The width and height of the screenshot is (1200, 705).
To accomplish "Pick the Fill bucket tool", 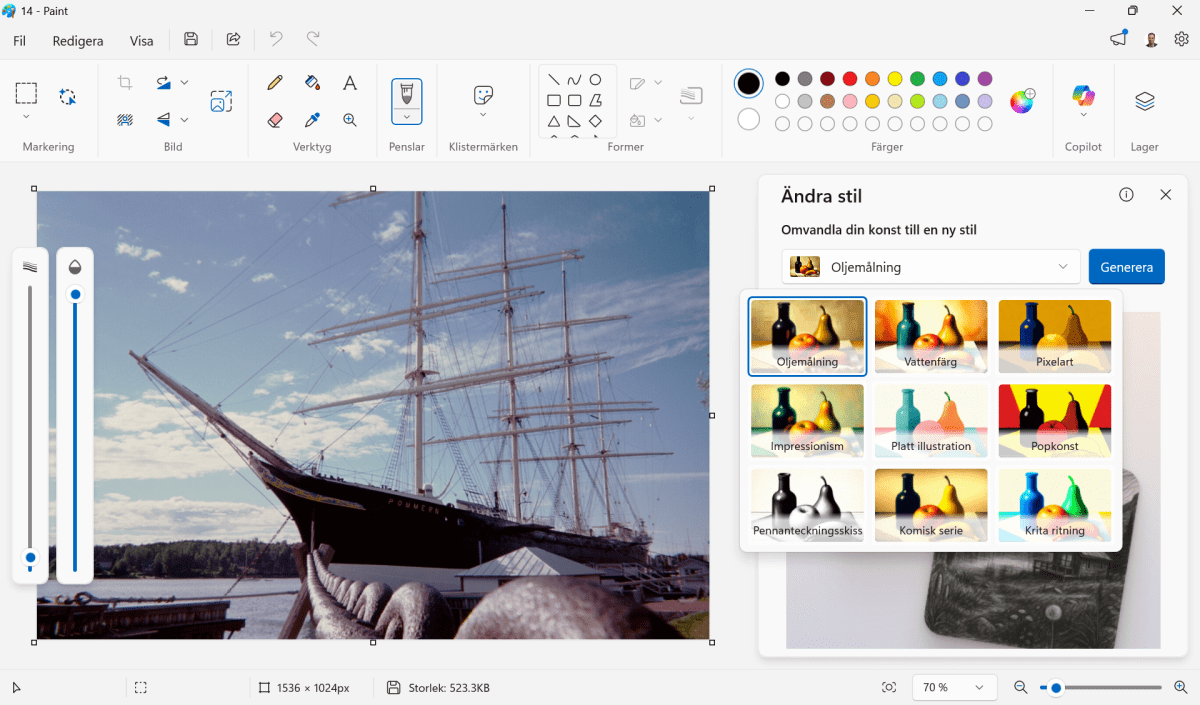I will click(312, 83).
